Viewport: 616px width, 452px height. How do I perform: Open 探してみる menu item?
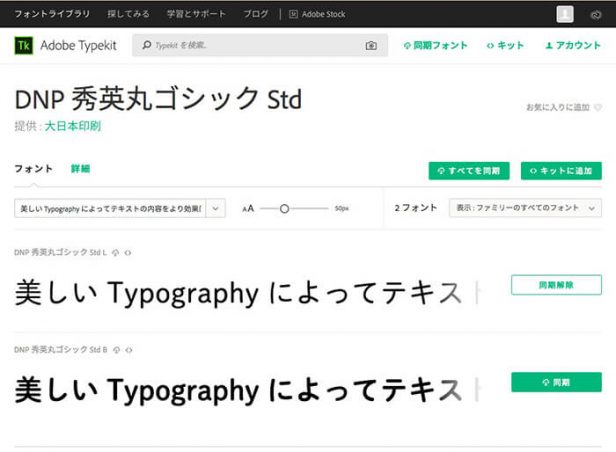pos(128,14)
